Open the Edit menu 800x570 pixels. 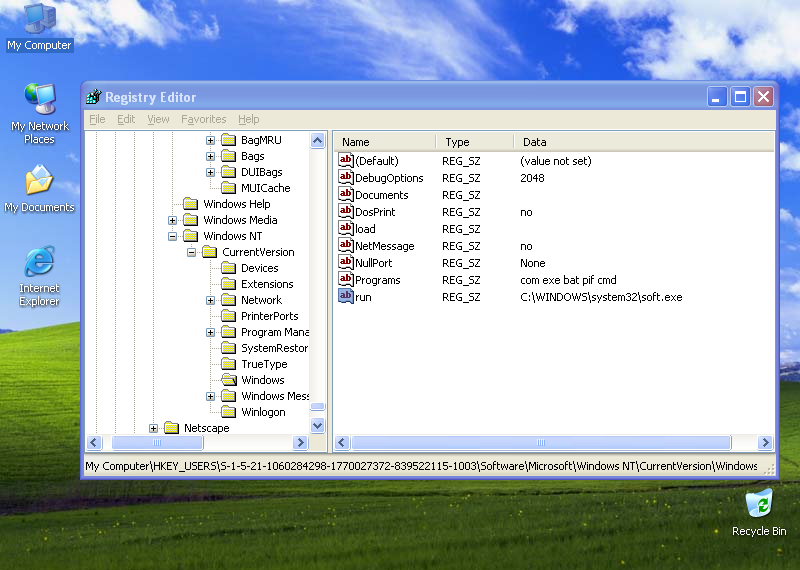(x=126, y=119)
